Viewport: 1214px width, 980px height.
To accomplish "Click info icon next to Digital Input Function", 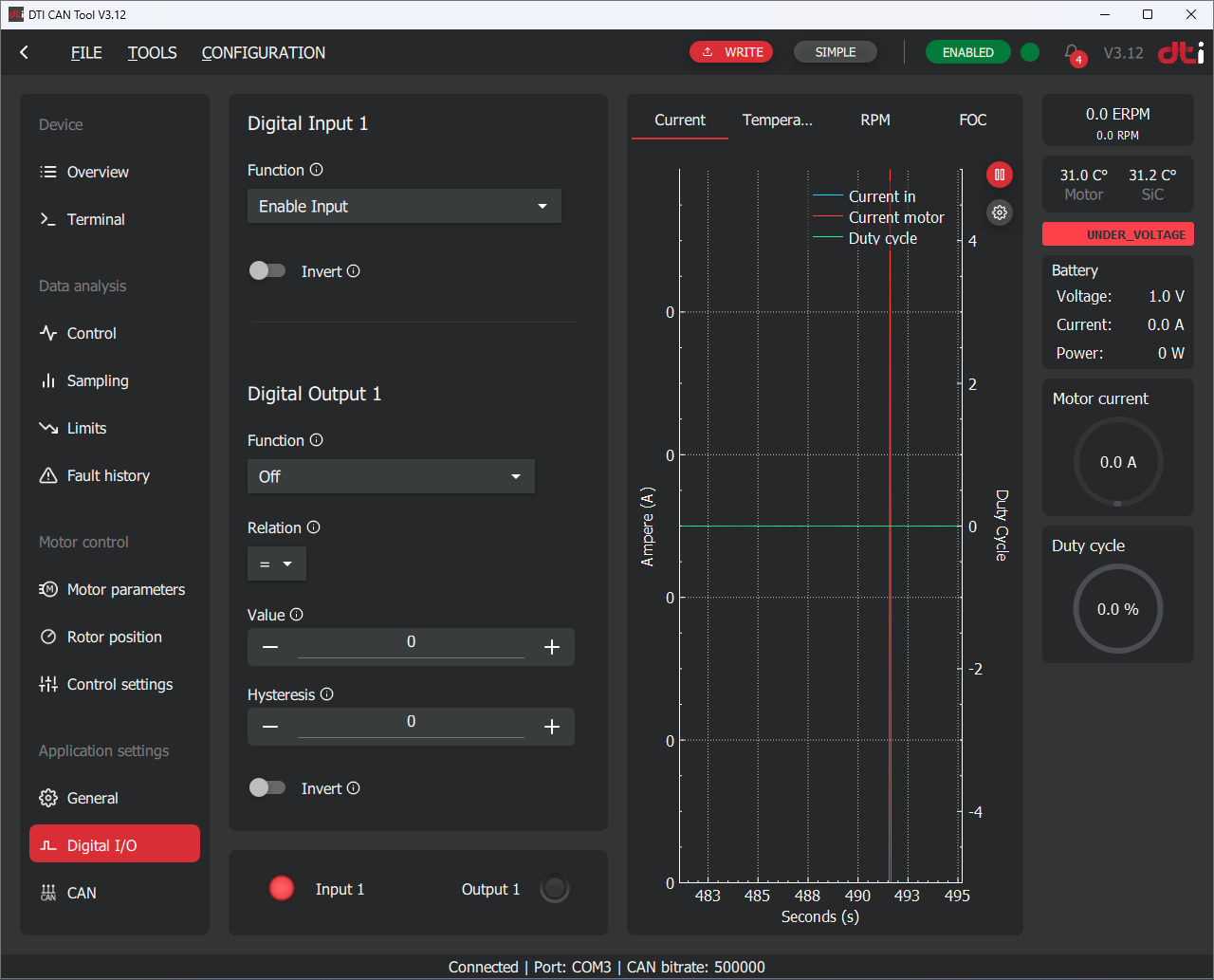I will (317, 170).
